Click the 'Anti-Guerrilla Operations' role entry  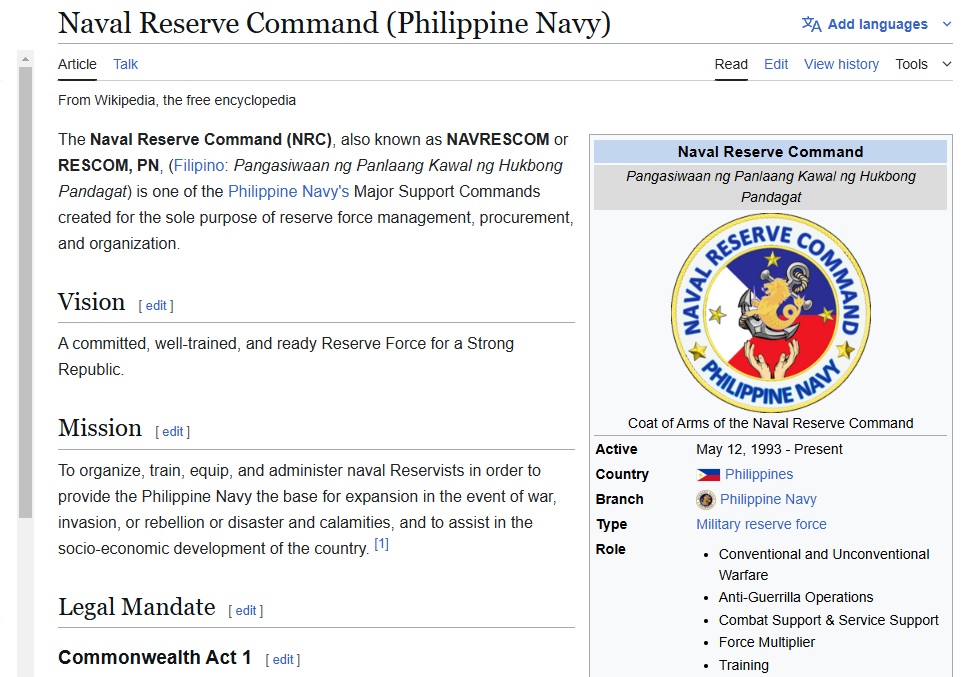pos(796,597)
